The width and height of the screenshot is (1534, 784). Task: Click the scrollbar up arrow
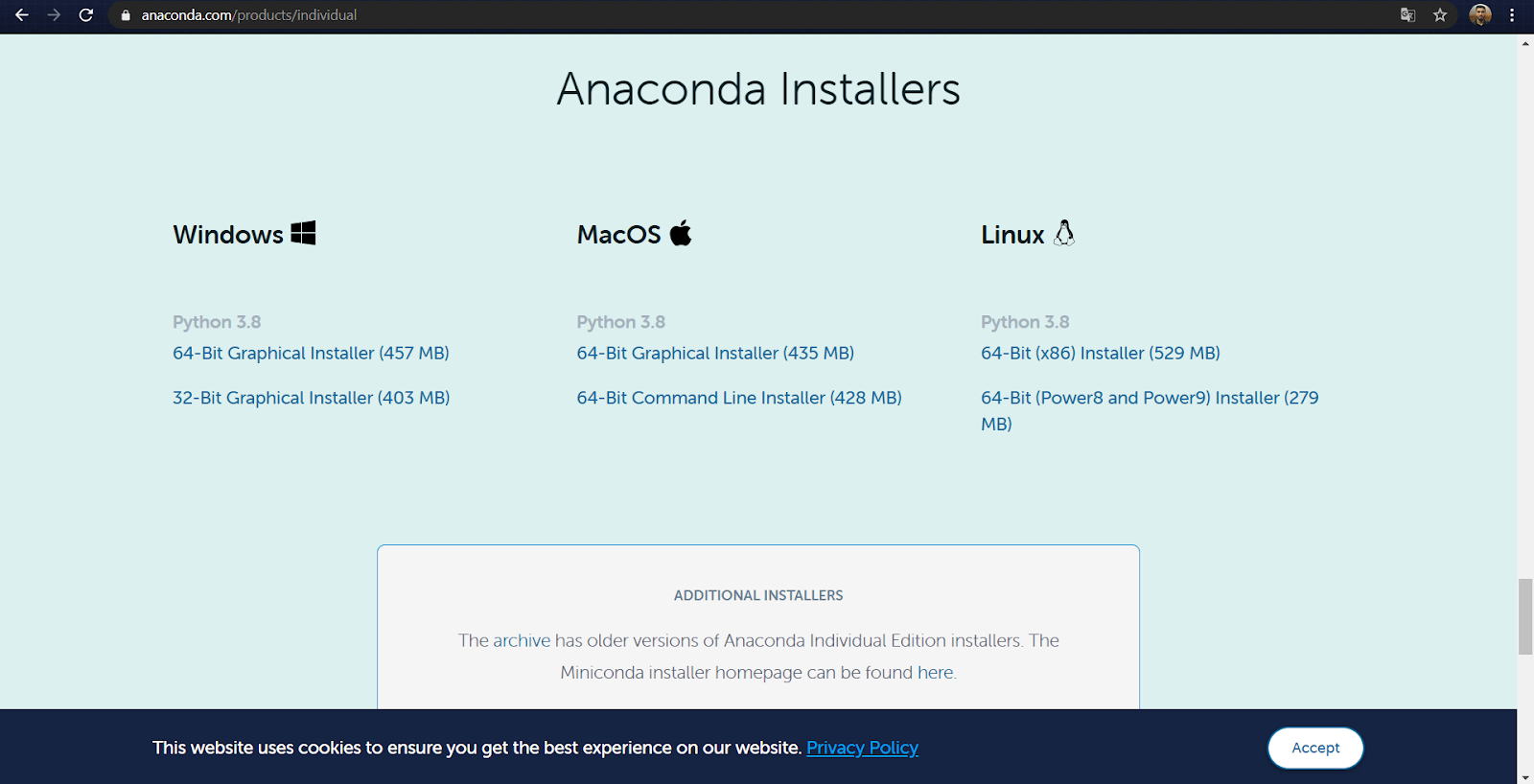click(x=1525, y=43)
